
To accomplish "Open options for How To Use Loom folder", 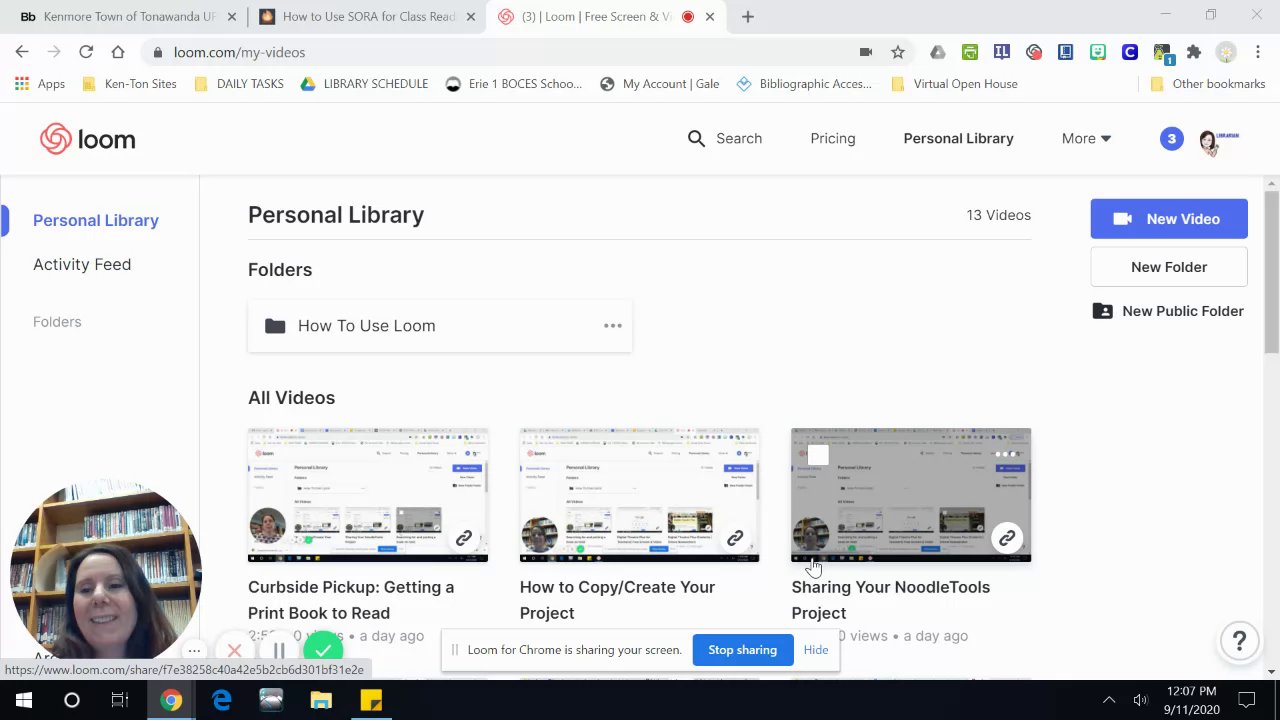I will tap(613, 326).
